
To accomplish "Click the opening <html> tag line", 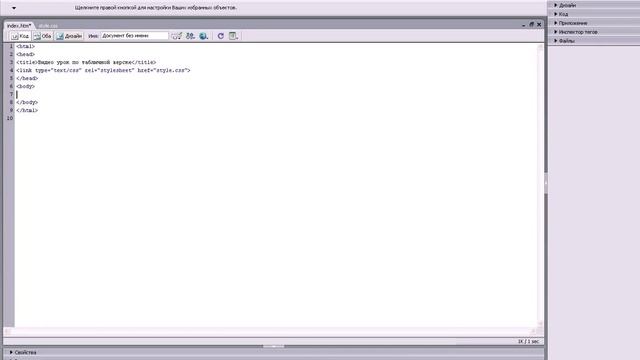I will pos(25,47).
